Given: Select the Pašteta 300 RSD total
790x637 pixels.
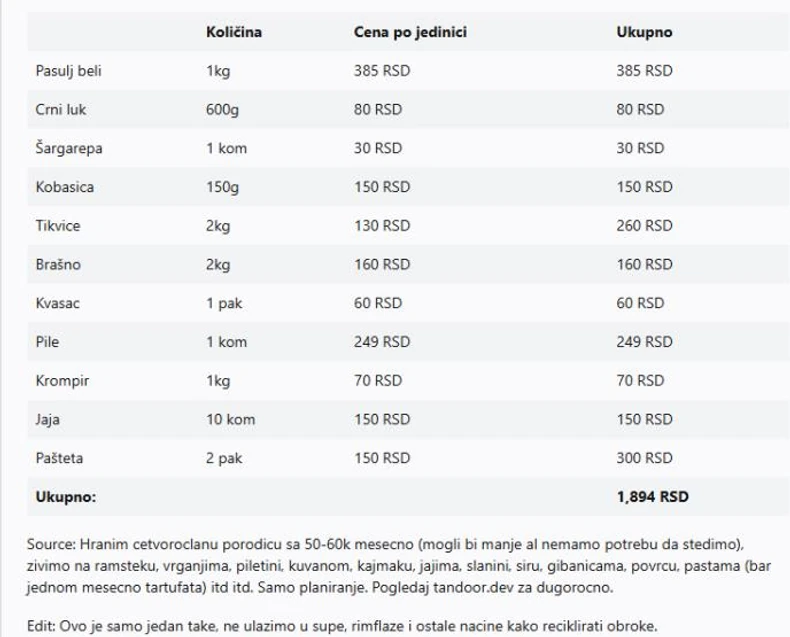Looking at the screenshot, I should [644, 458].
